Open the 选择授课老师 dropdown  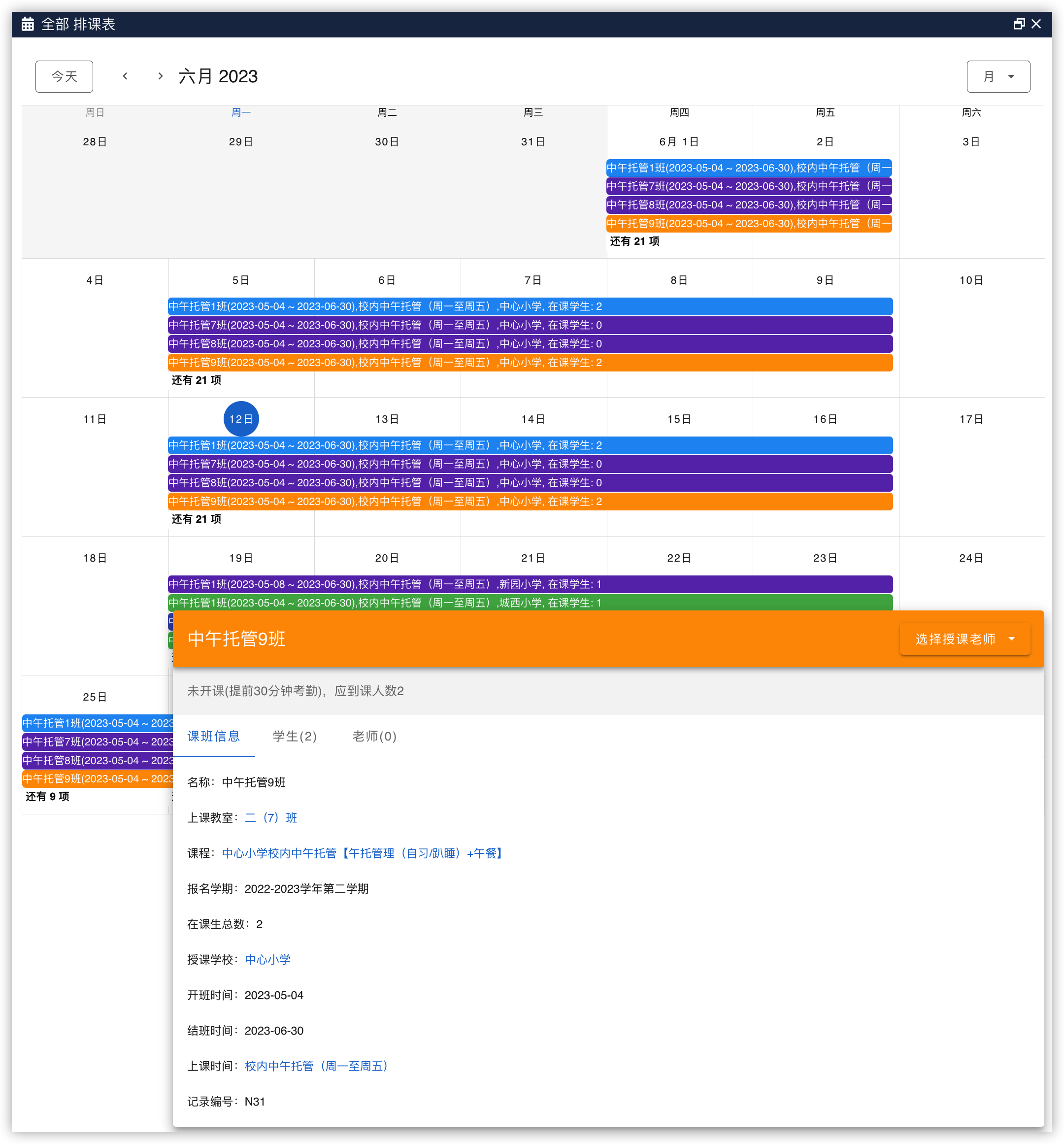[964, 639]
